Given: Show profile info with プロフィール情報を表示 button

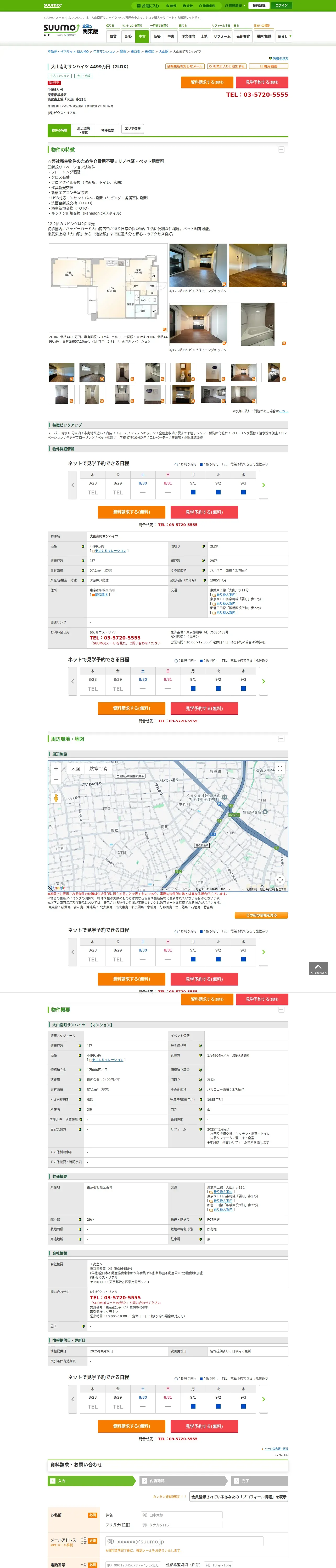Looking at the screenshot, I should click(x=239, y=1497).
